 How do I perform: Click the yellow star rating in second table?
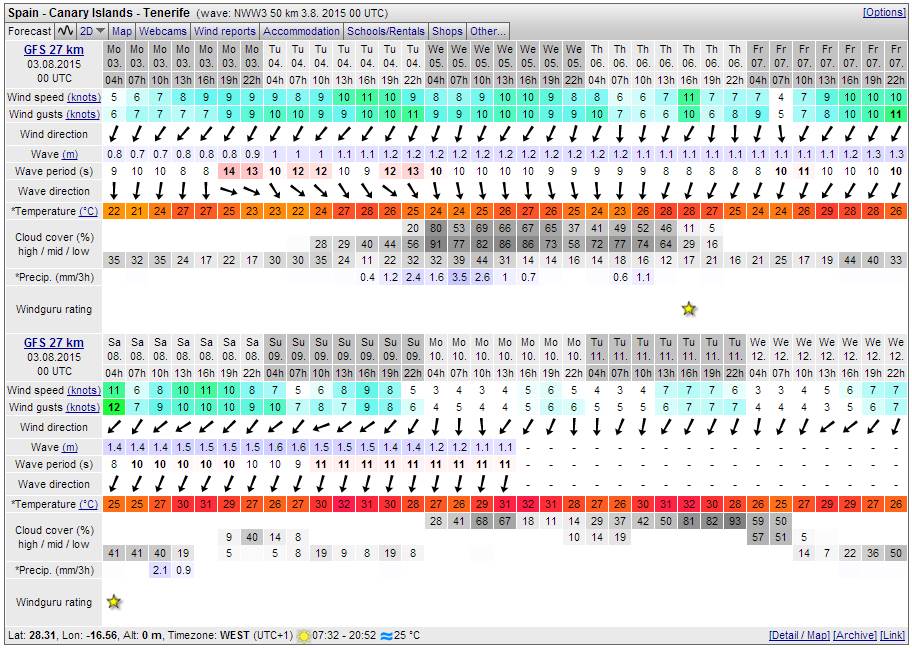coord(114,602)
